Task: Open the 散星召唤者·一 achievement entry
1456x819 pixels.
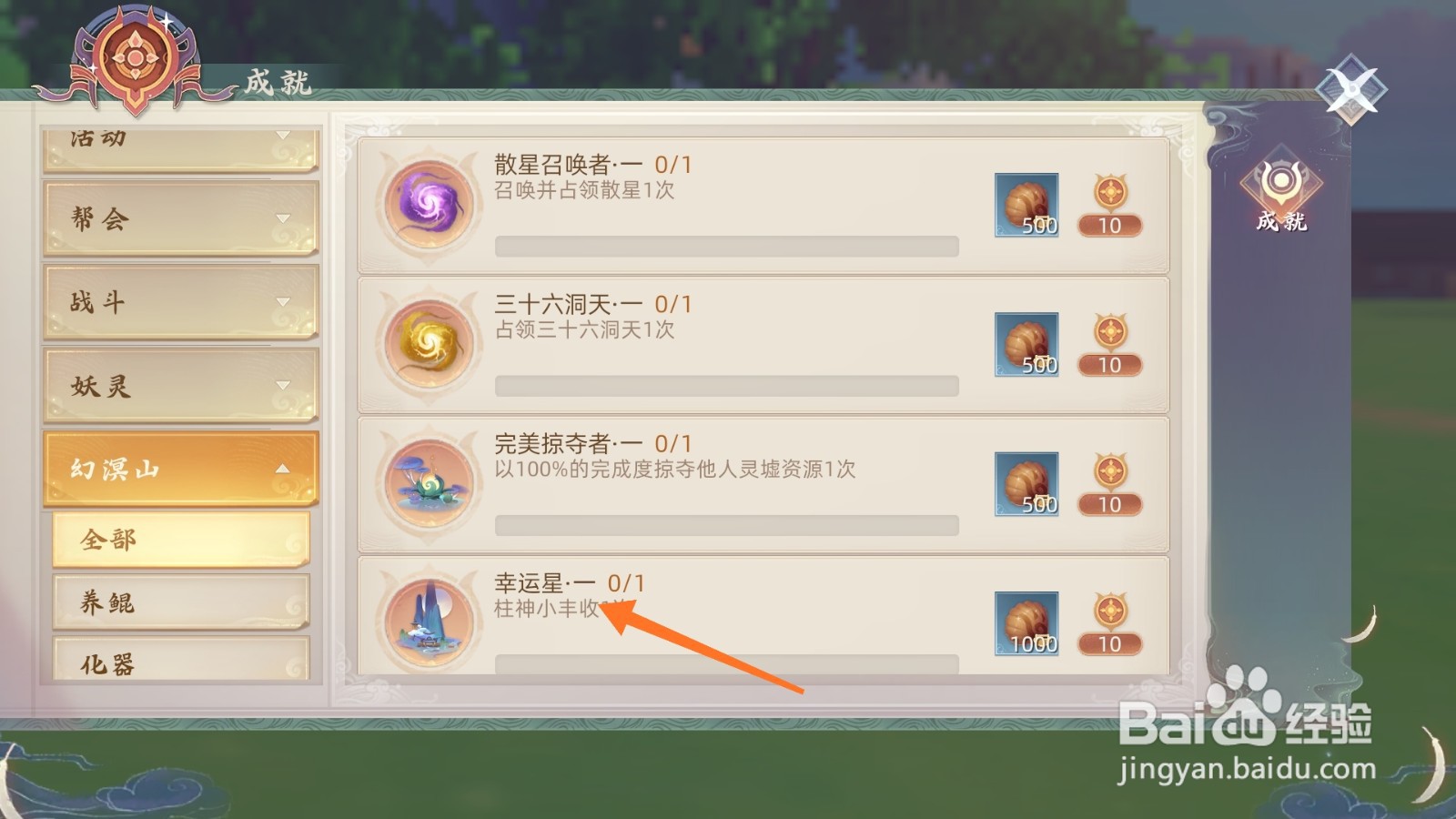Action: [763, 206]
